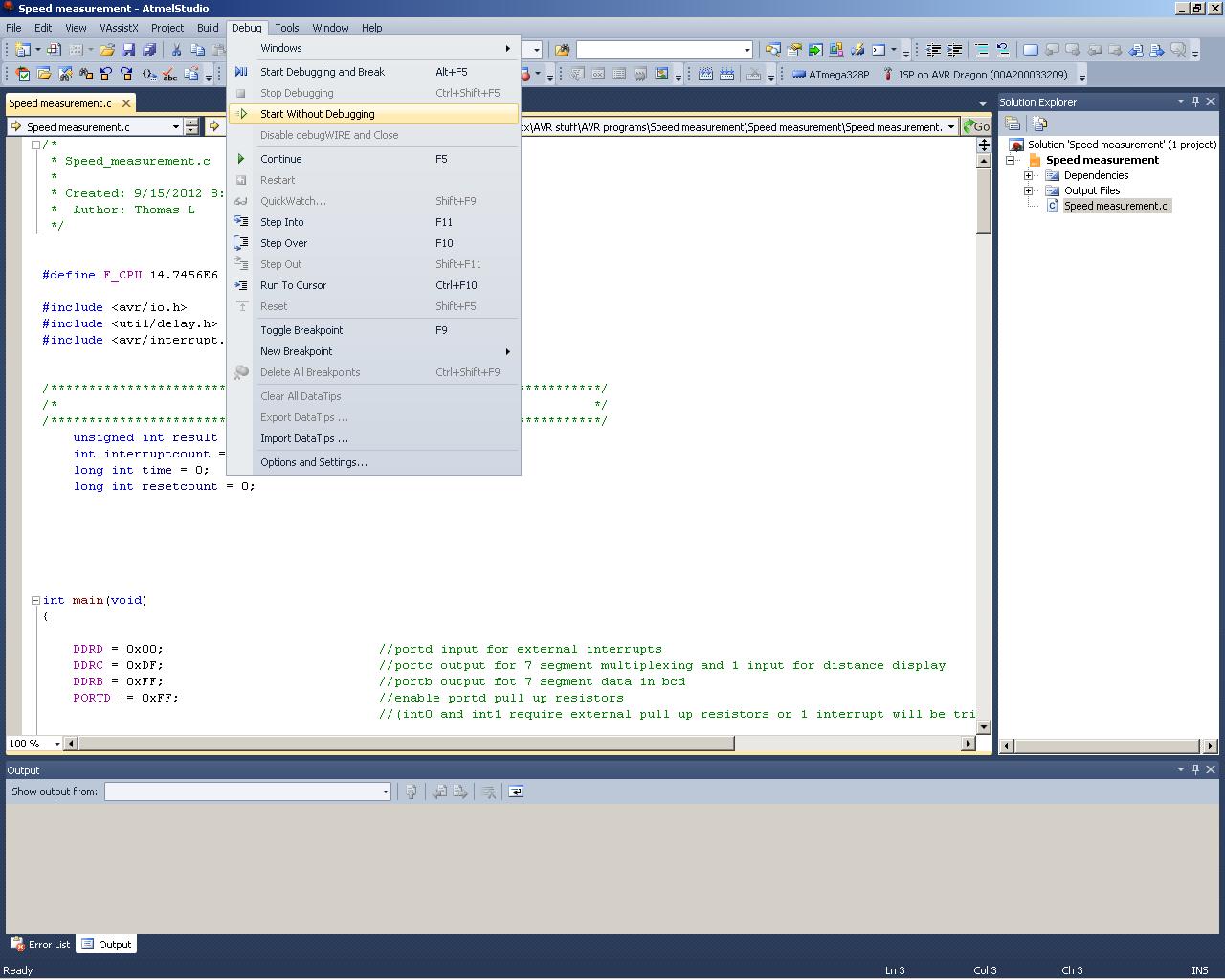Open the Windows submenu in Debug menu
Screen dimensions: 1225x980
click(374, 48)
